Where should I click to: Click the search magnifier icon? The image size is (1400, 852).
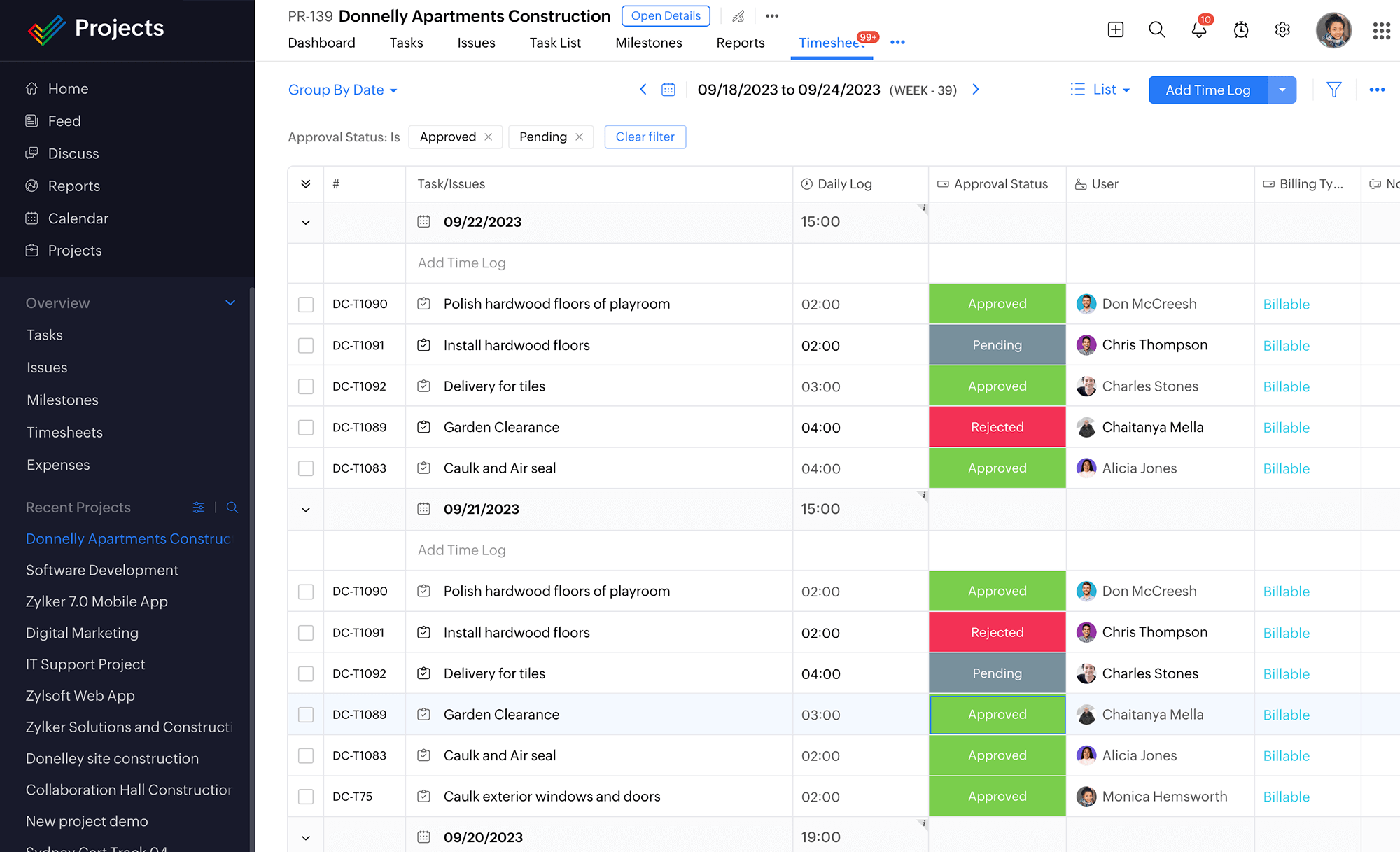pyautogui.click(x=1157, y=28)
